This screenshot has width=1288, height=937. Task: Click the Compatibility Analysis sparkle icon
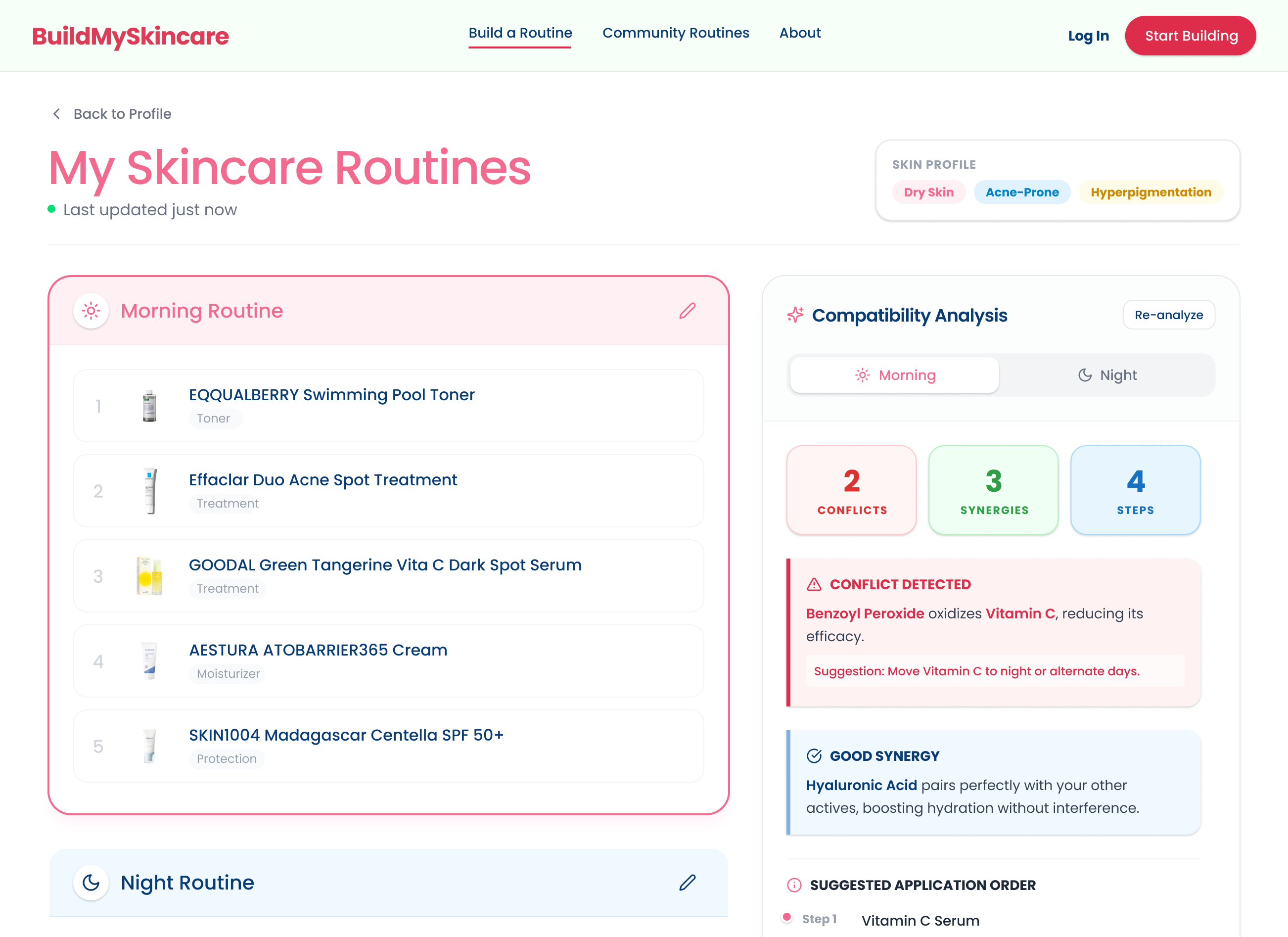click(795, 315)
